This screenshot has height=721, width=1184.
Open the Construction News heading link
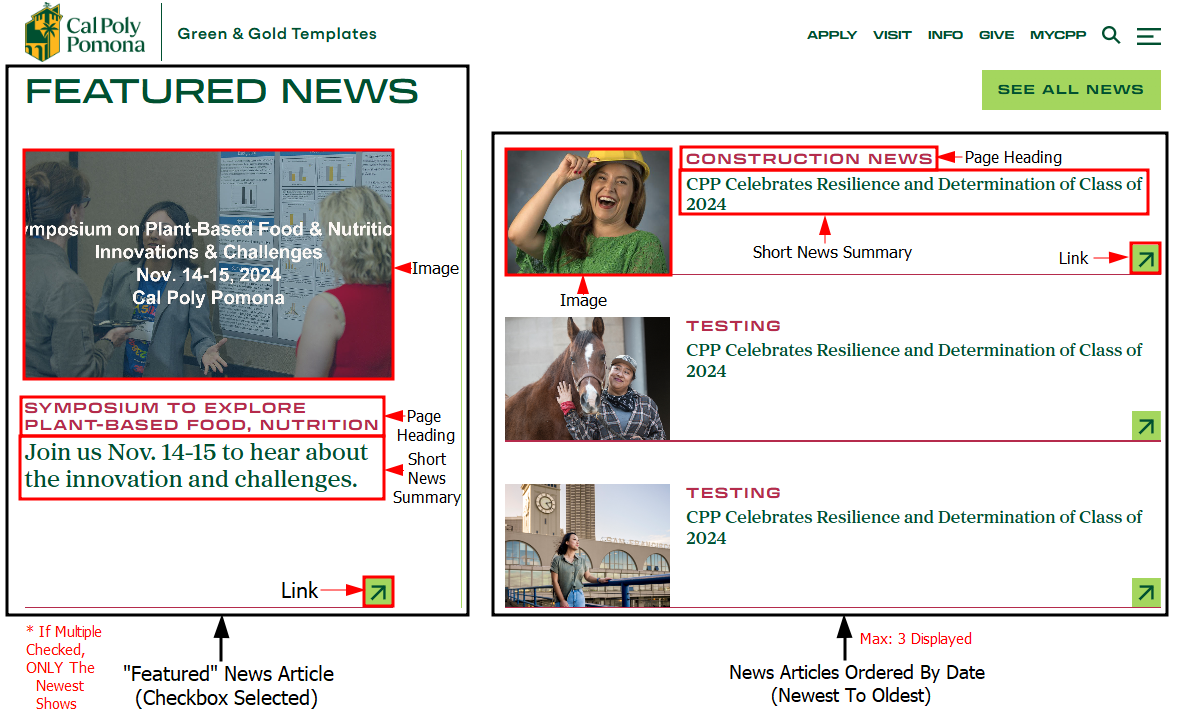click(809, 158)
